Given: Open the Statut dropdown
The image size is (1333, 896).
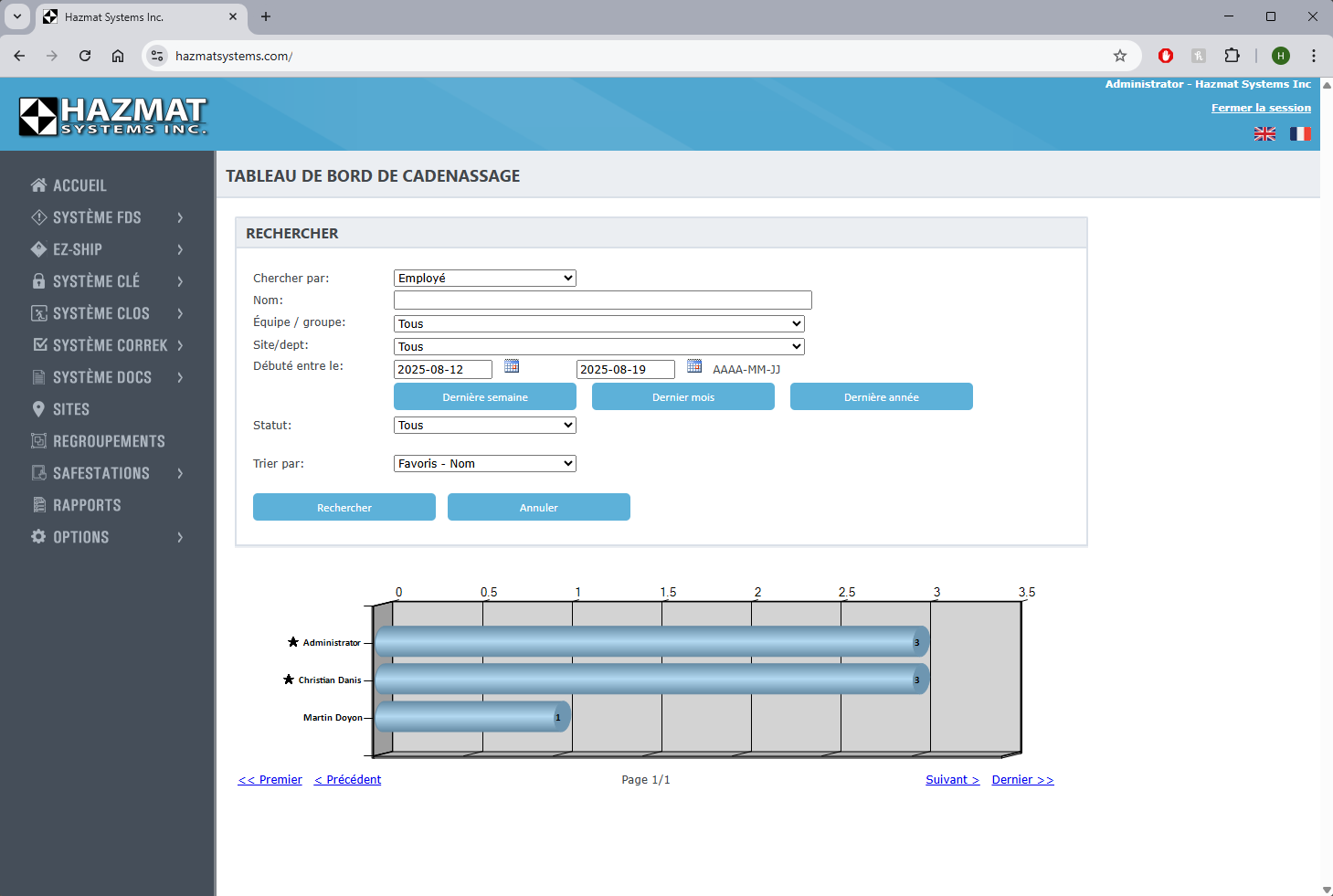Looking at the screenshot, I should 484,426.
